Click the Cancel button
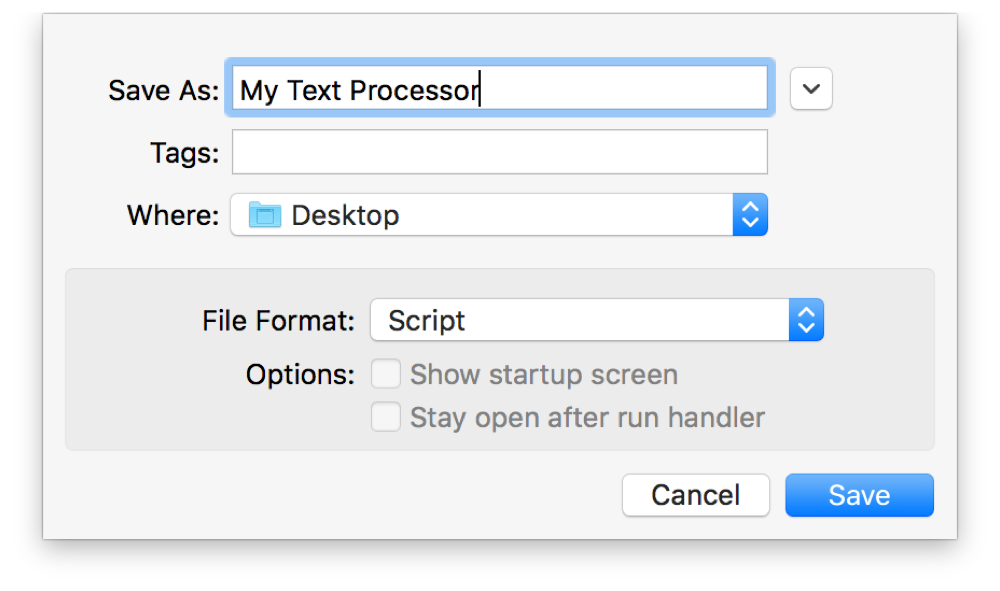 pyautogui.click(x=696, y=495)
